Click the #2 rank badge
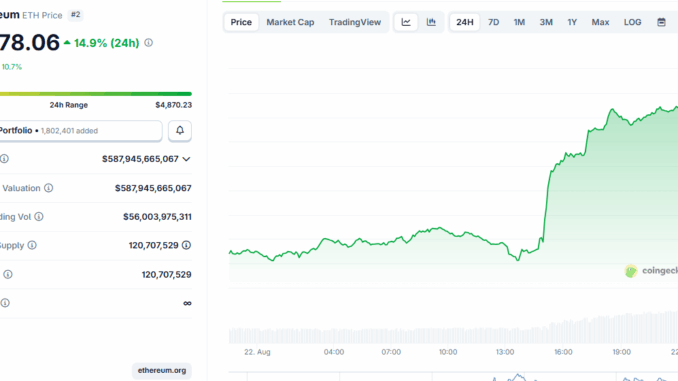This screenshot has height=381, width=678. click(76, 15)
